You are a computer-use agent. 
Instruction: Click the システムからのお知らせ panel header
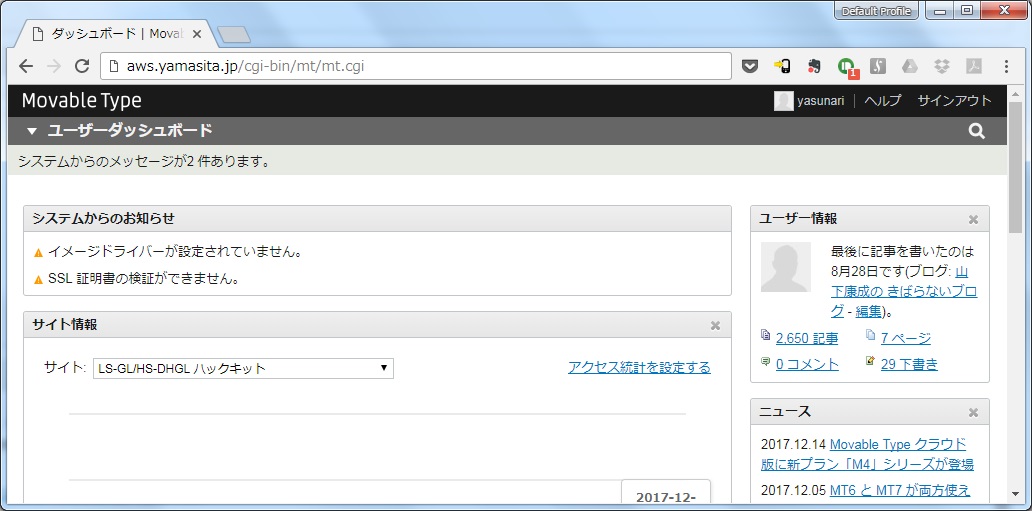tap(377, 219)
